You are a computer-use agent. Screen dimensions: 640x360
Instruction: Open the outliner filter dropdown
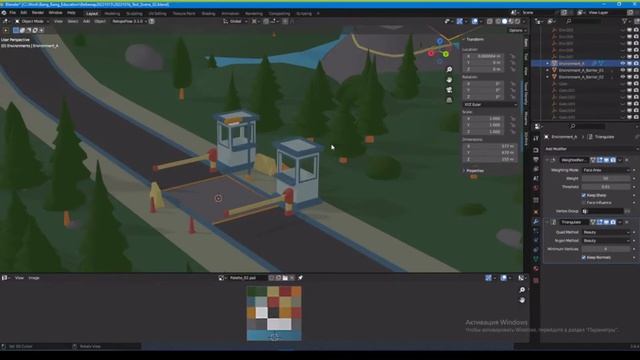(626, 21)
